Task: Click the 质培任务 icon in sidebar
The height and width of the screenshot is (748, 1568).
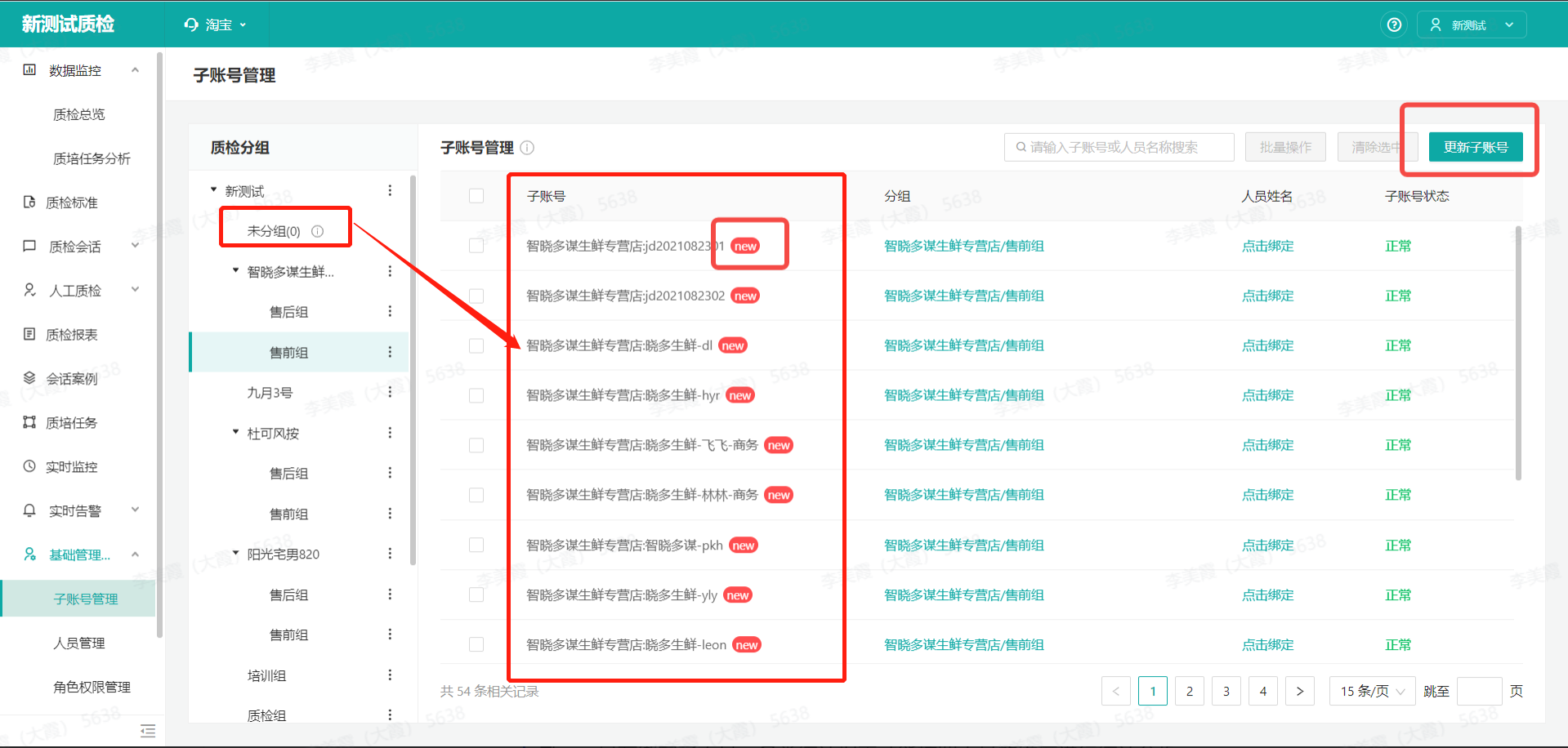Action: [x=29, y=423]
